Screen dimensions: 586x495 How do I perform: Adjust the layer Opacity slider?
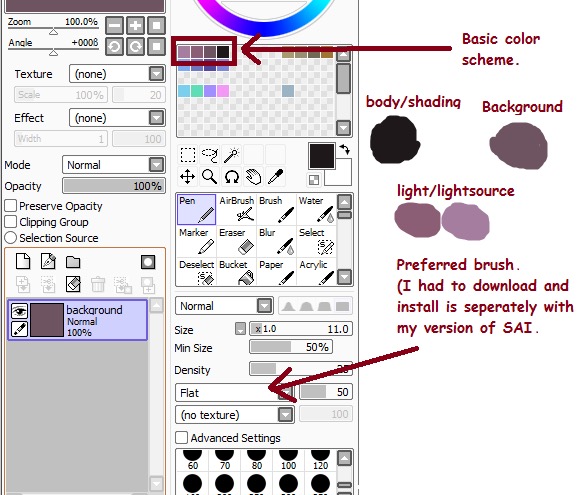(114, 186)
